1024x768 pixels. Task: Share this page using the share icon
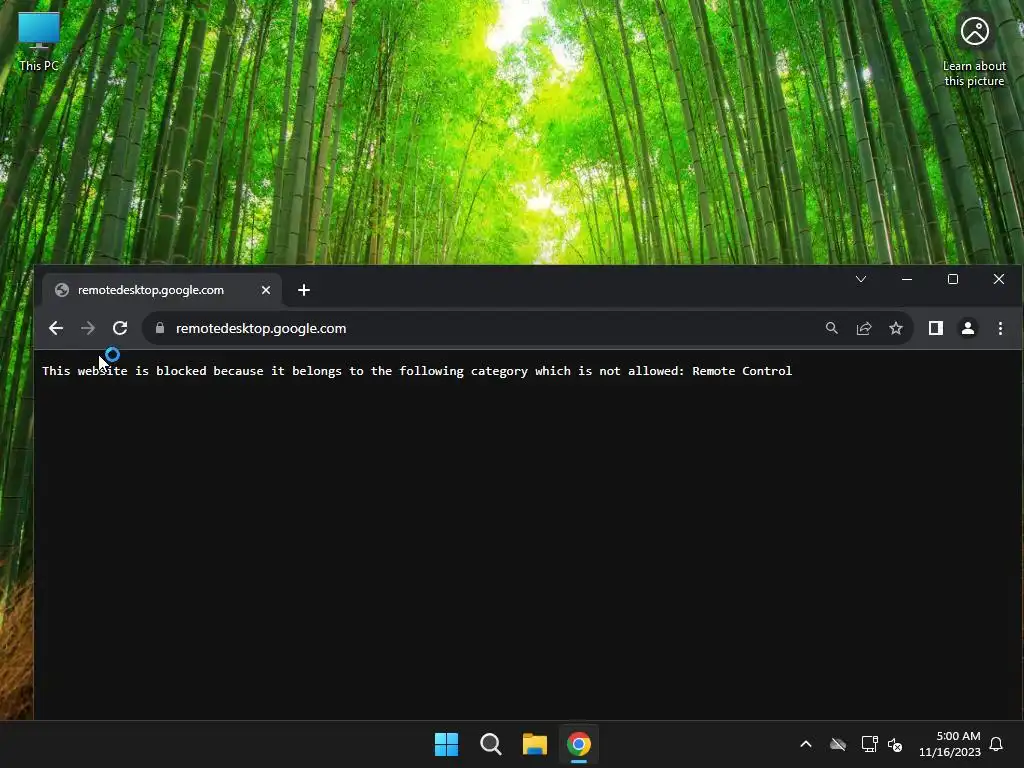[x=864, y=328]
